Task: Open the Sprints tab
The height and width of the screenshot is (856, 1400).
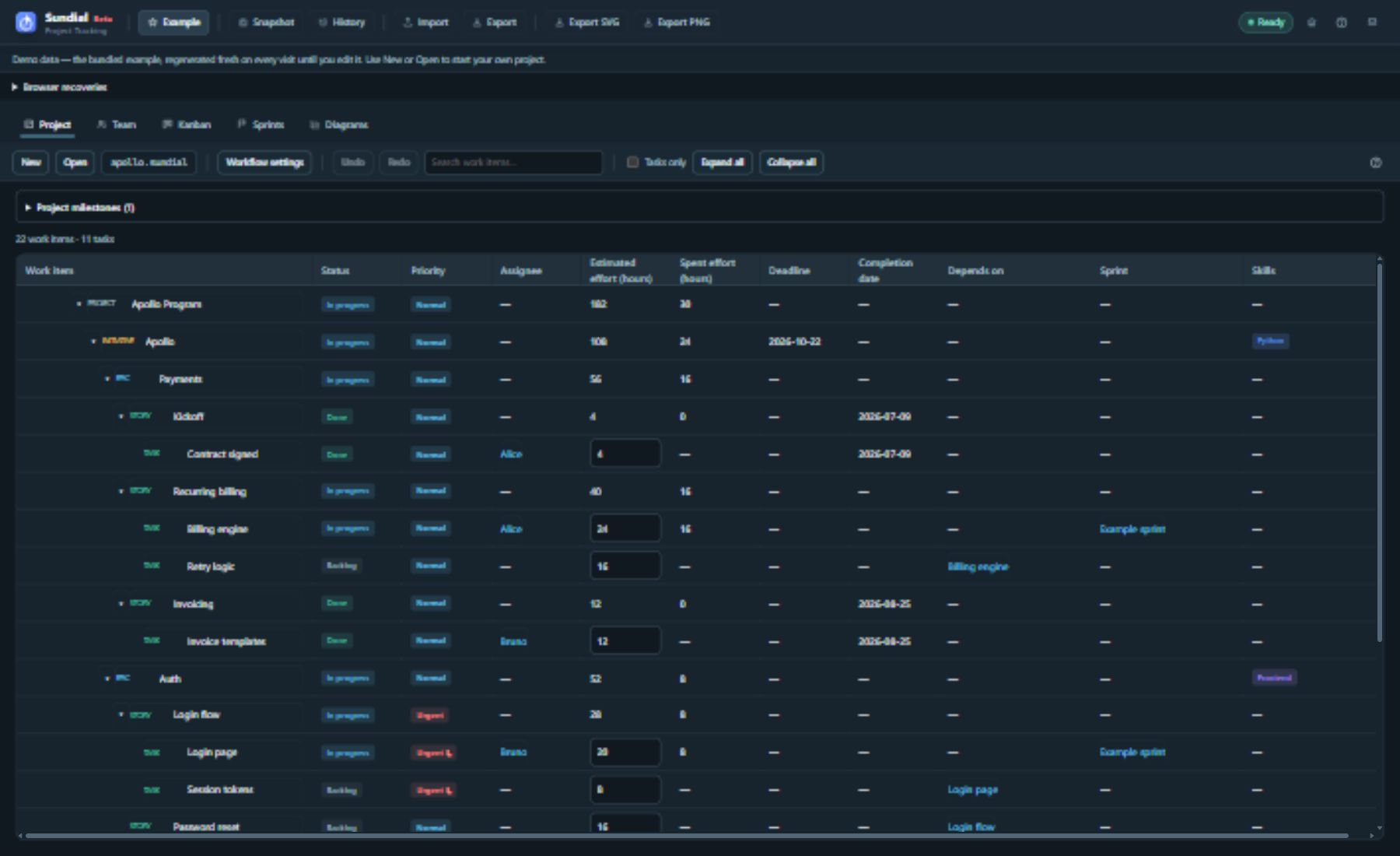Action: click(261, 125)
